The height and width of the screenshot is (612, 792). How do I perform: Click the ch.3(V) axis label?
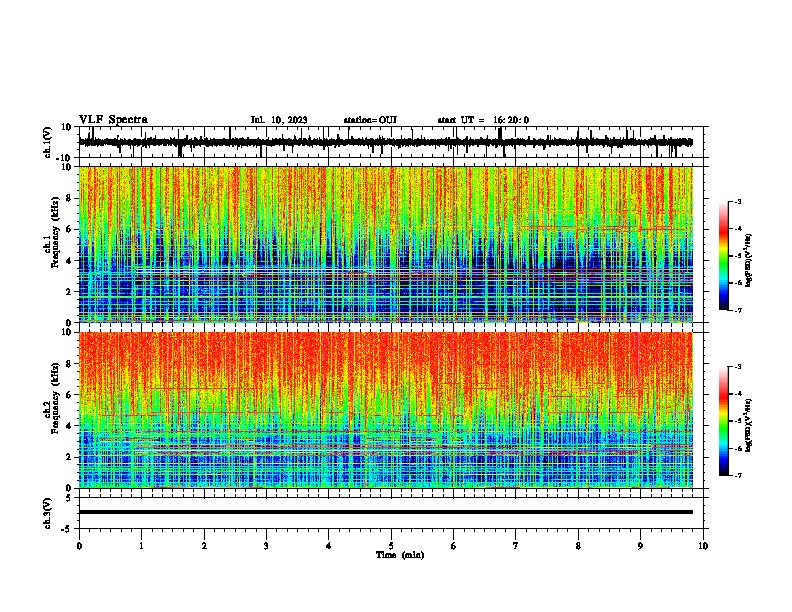[x=48, y=513]
